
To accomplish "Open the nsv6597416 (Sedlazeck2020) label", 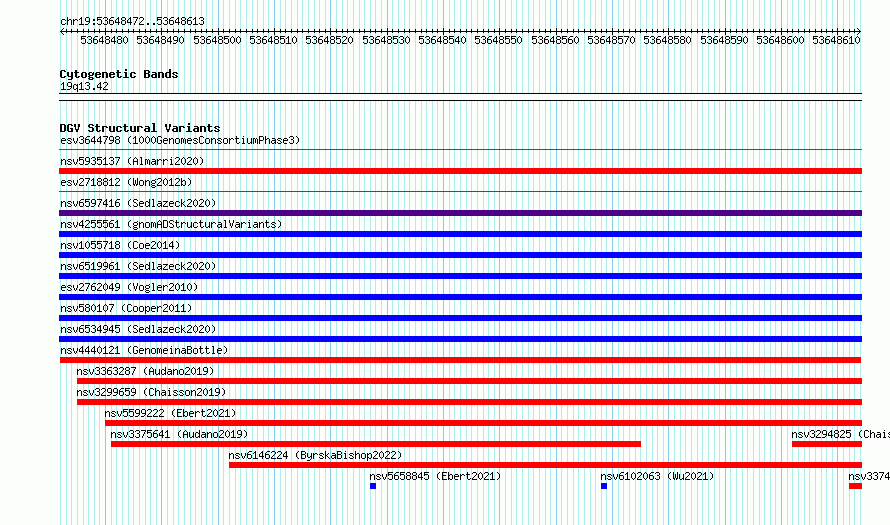I will (x=138, y=203).
